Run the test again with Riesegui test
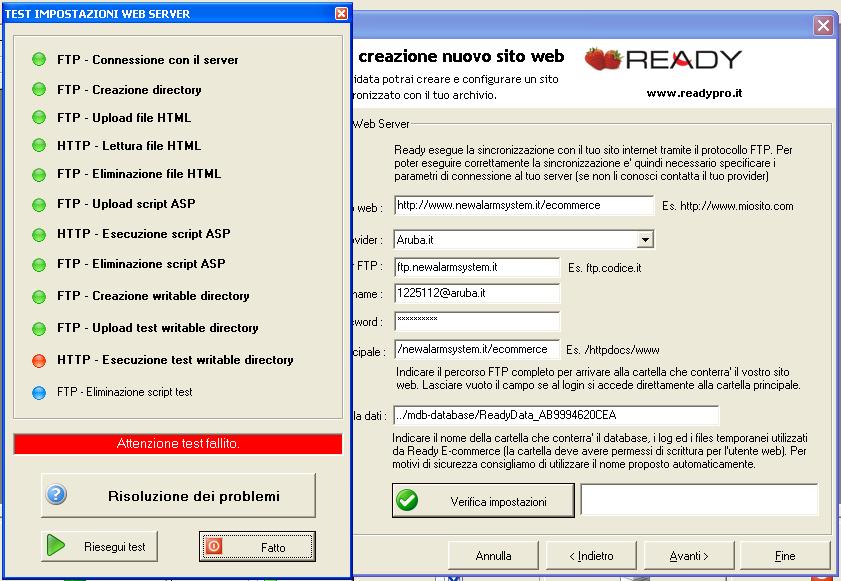 click(x=99, y=546)
